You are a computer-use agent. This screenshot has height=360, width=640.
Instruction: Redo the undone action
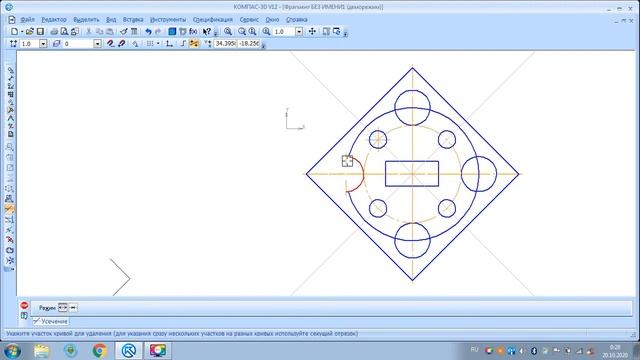click(158, 31)
